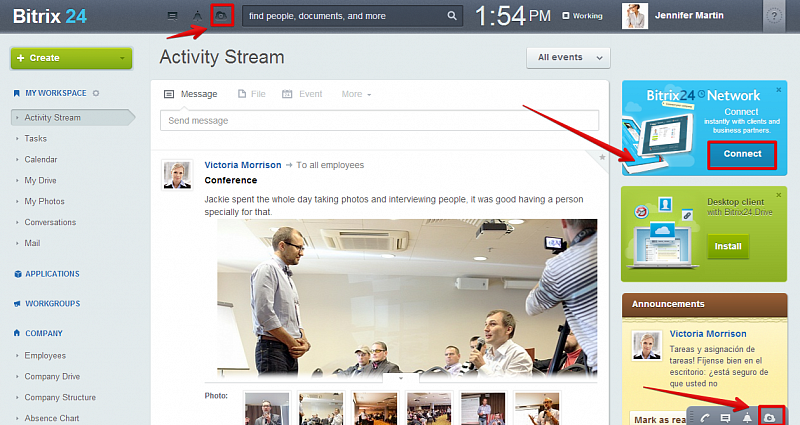Open My Workspace settings gear

96,93
